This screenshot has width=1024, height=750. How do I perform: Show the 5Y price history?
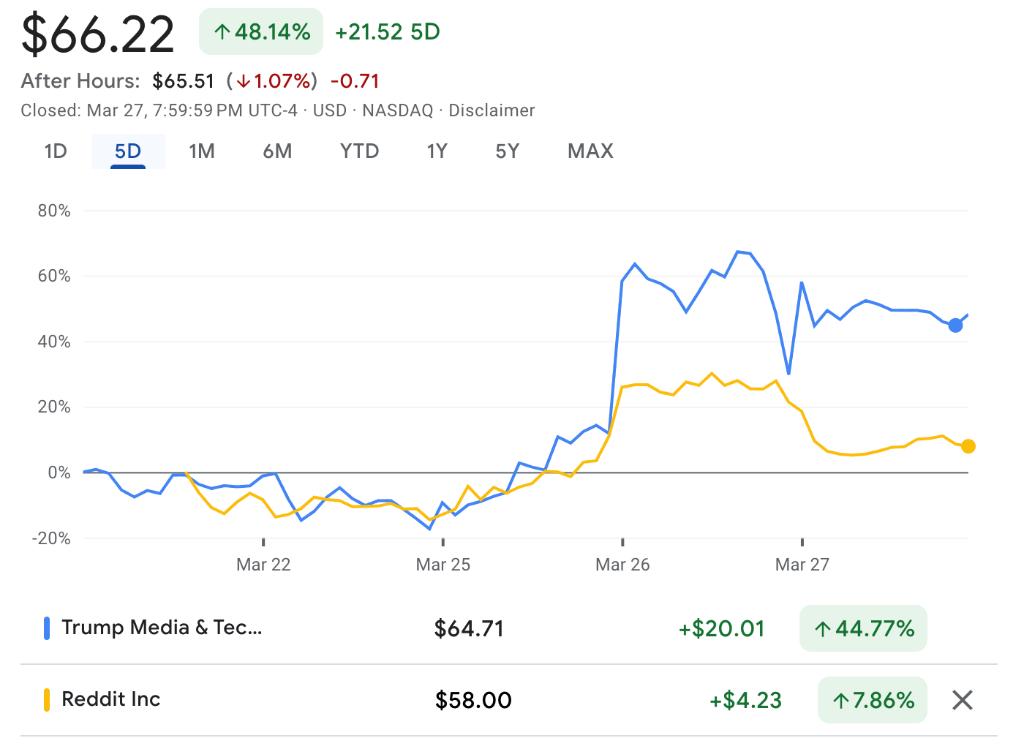click(x=507, y=151)
